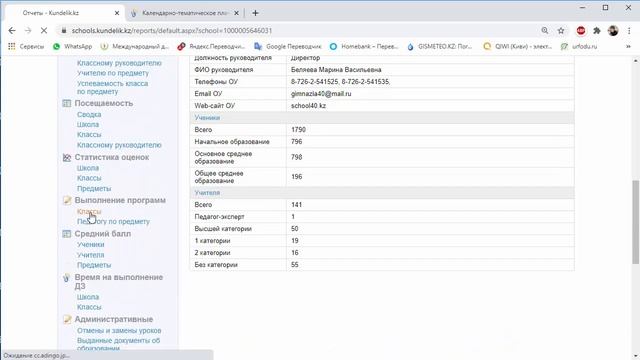The image size is (640, 360).
Task: Open Предметы under Статистика оценок
Action: coord(94,189)
